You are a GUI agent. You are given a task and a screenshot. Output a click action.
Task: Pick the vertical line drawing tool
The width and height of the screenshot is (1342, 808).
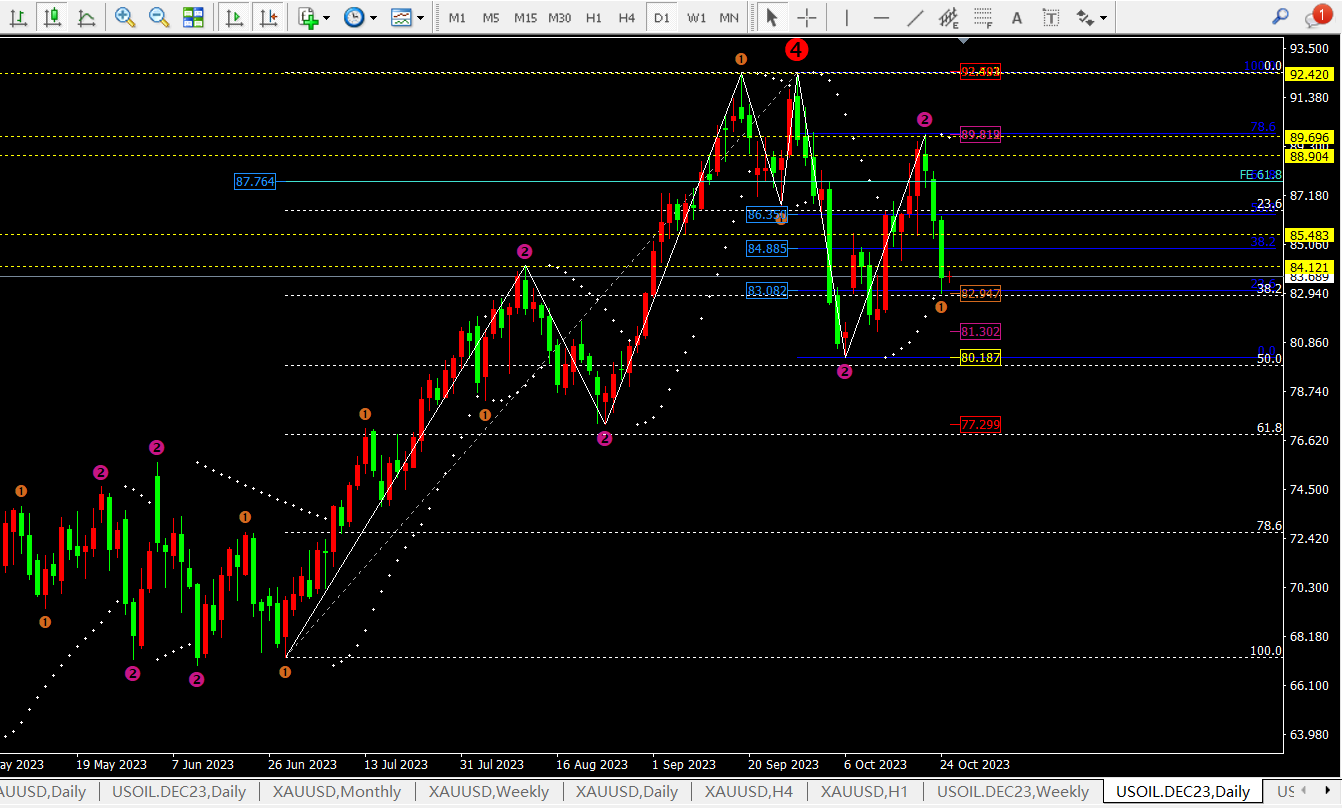pyautogui.click(x=847, y=17)
